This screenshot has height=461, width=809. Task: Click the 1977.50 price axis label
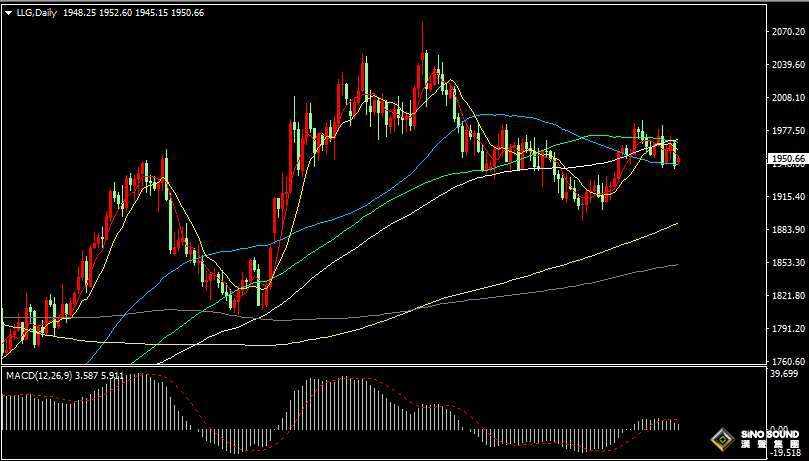coord(787,131)
